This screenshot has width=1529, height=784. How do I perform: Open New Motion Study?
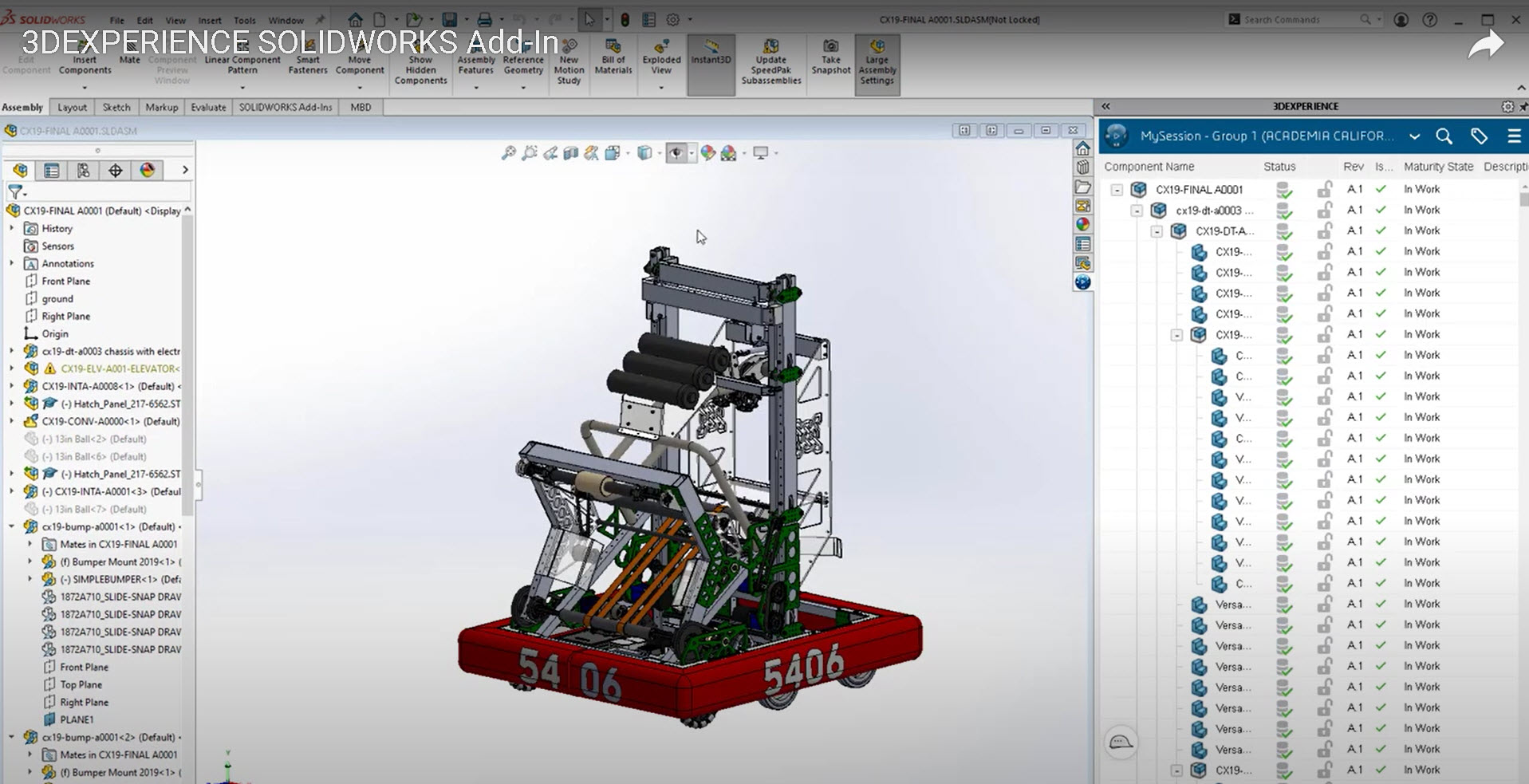[569, 62]
